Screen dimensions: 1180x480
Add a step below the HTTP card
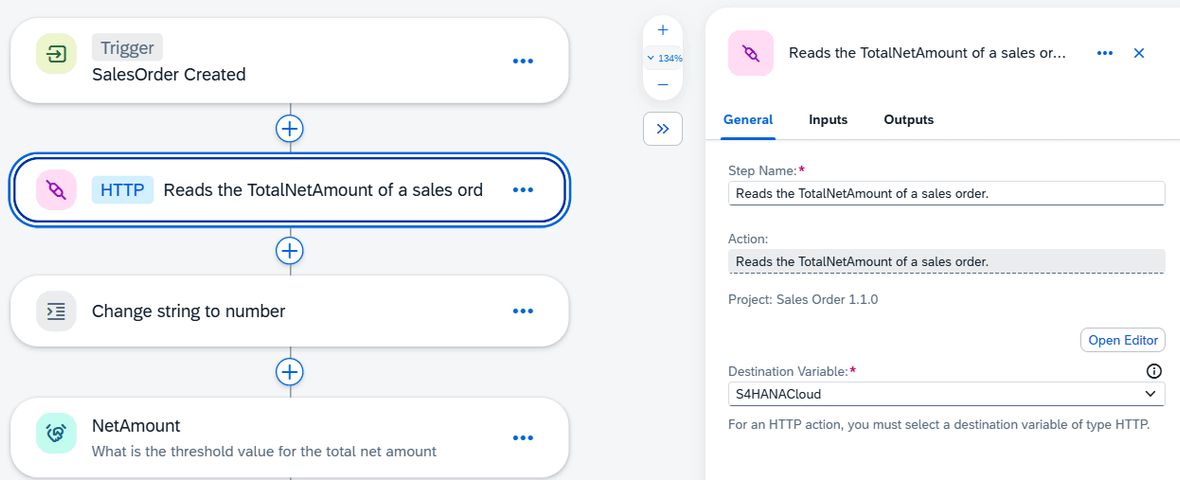(290, 250)
